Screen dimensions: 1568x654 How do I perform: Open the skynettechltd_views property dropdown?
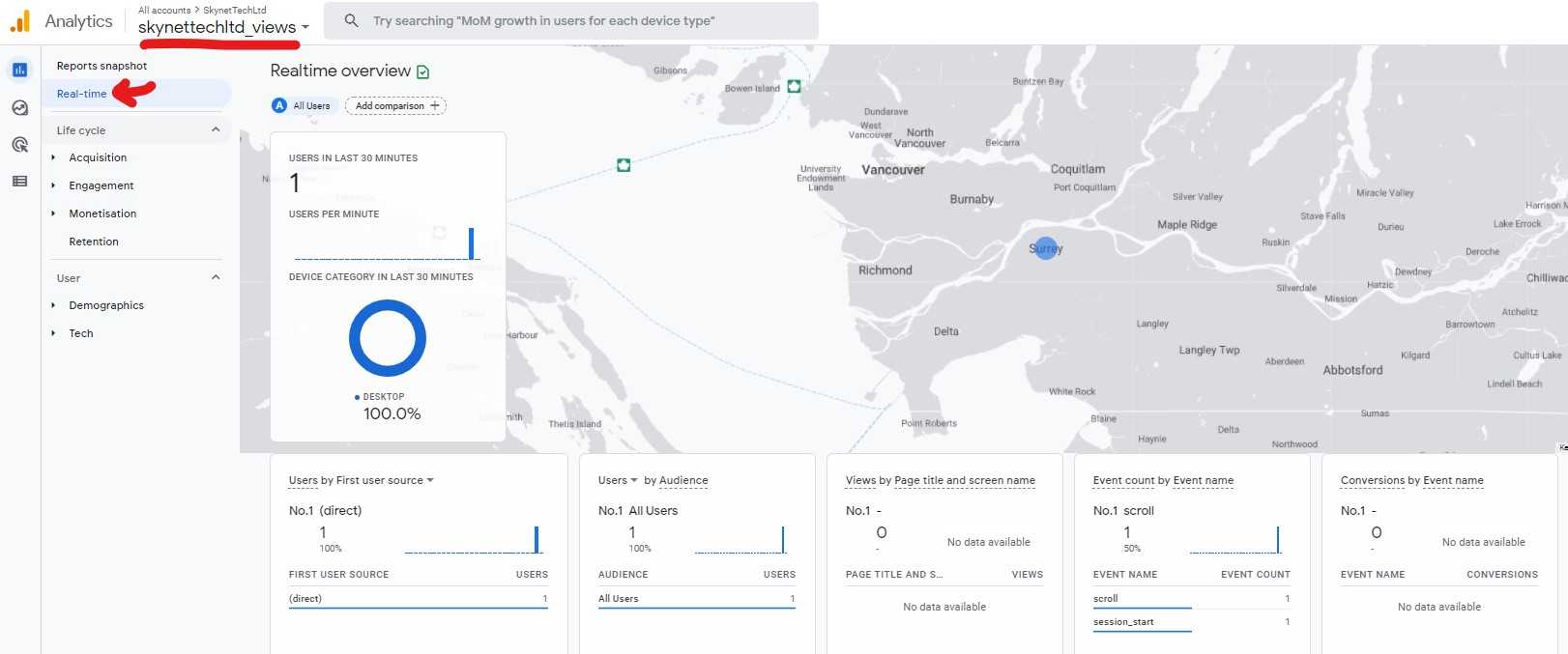[x=223, y=27]
